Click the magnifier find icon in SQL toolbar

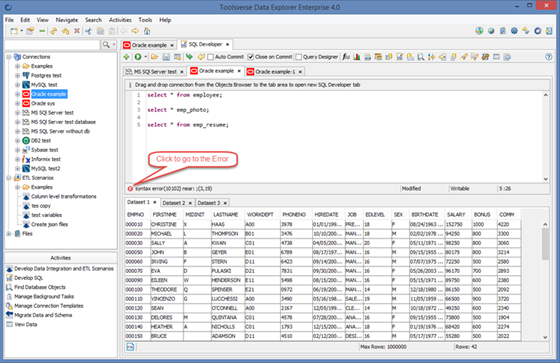421,57
